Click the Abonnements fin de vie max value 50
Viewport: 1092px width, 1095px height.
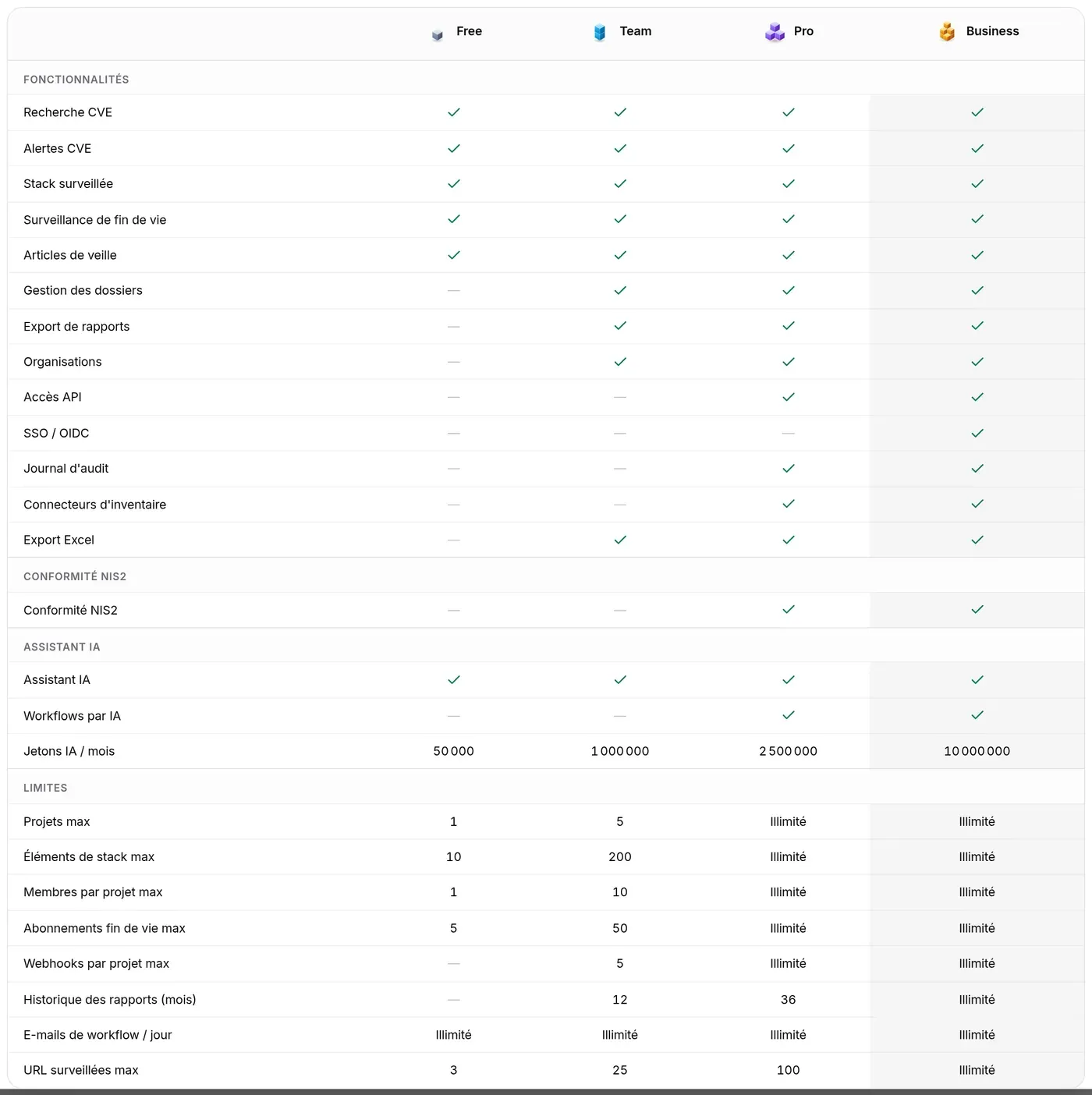(x=620, y=928)
